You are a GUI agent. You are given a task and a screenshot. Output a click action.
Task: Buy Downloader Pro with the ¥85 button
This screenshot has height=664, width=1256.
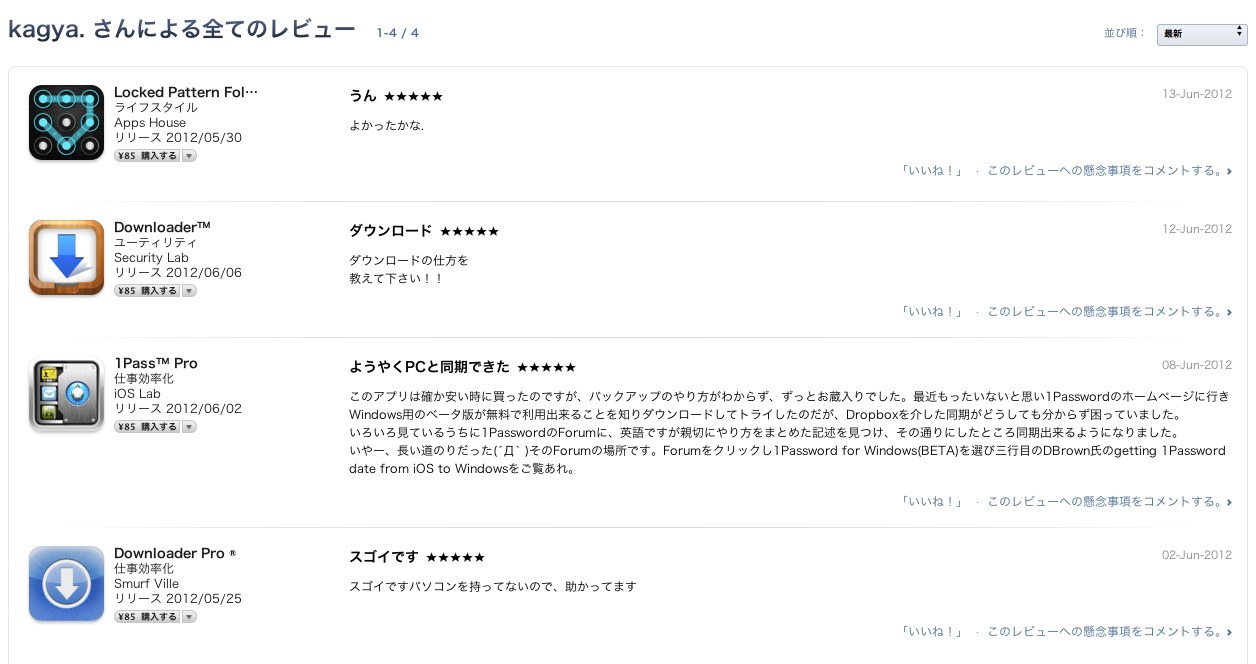[147, 617]
